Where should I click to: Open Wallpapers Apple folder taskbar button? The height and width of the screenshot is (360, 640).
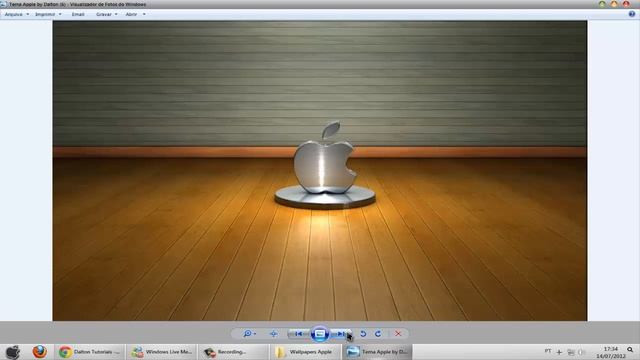[x=305, y=352]
